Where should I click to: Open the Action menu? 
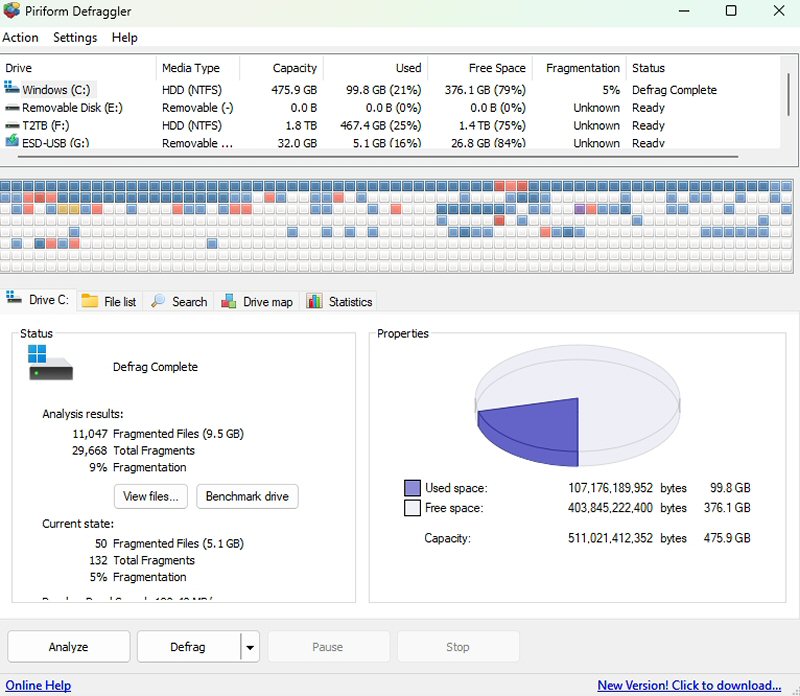click(x=20, y=37)
